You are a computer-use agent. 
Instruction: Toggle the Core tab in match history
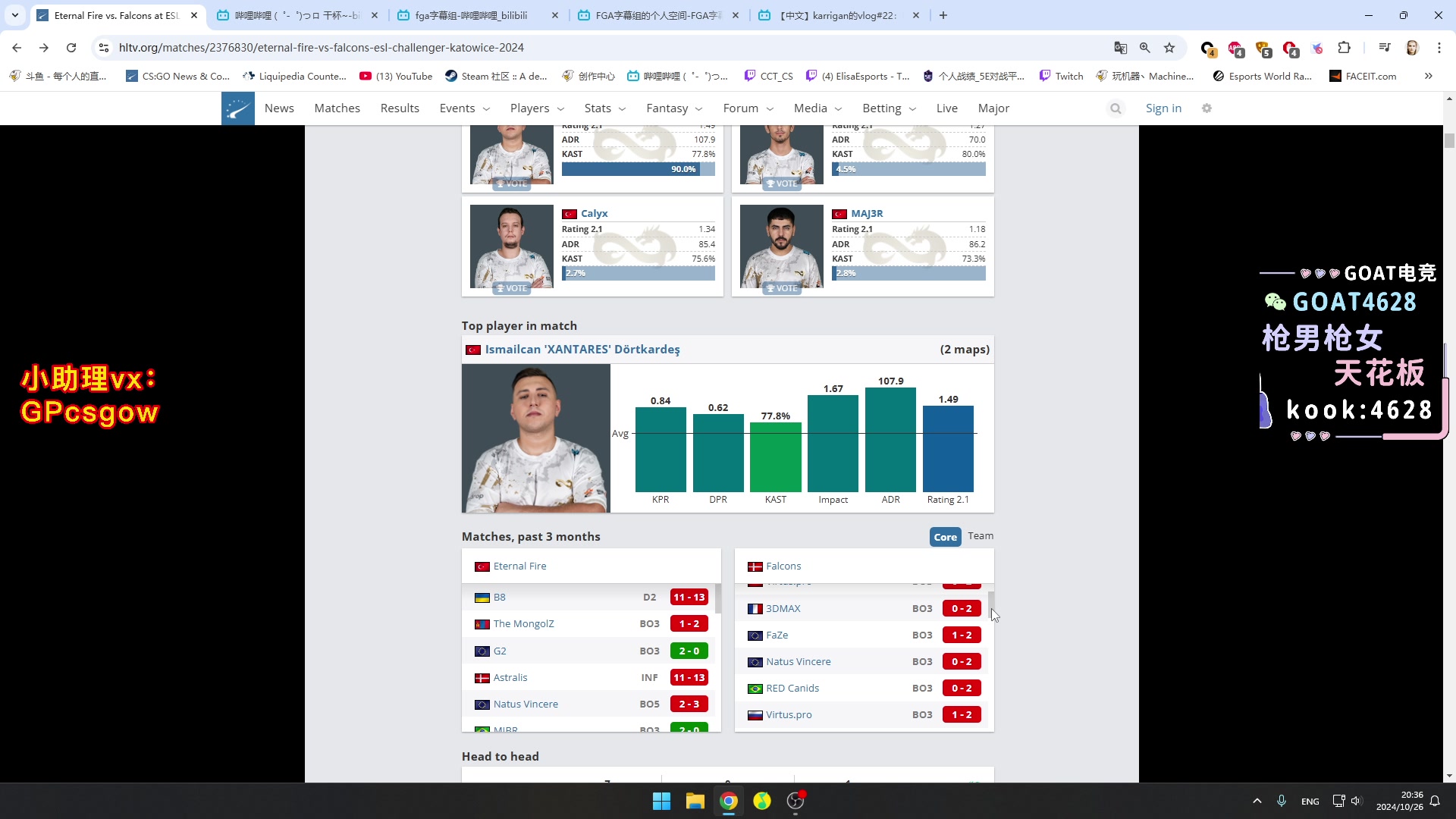point(944,536)
